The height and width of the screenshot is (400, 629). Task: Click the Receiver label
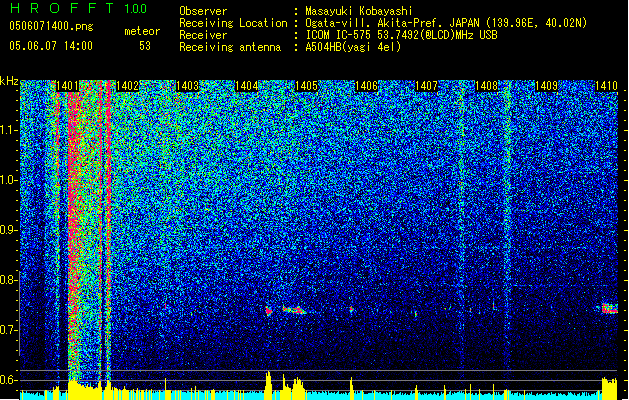(x=203, y=35)
